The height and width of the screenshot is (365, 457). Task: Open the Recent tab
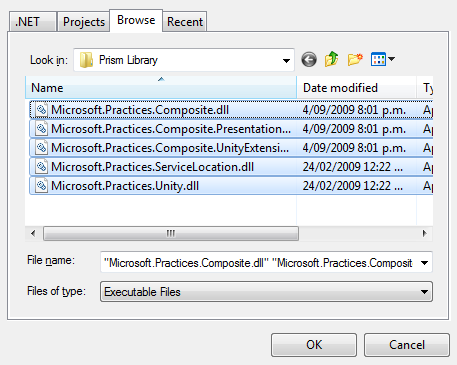[185, 22]
